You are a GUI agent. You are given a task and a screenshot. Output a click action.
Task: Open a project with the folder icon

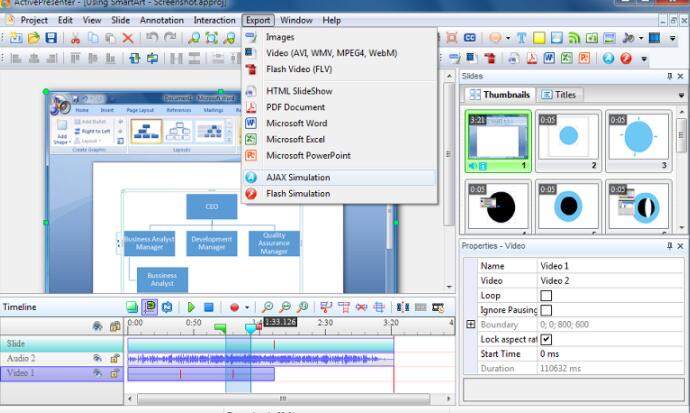tap(33, 38)
